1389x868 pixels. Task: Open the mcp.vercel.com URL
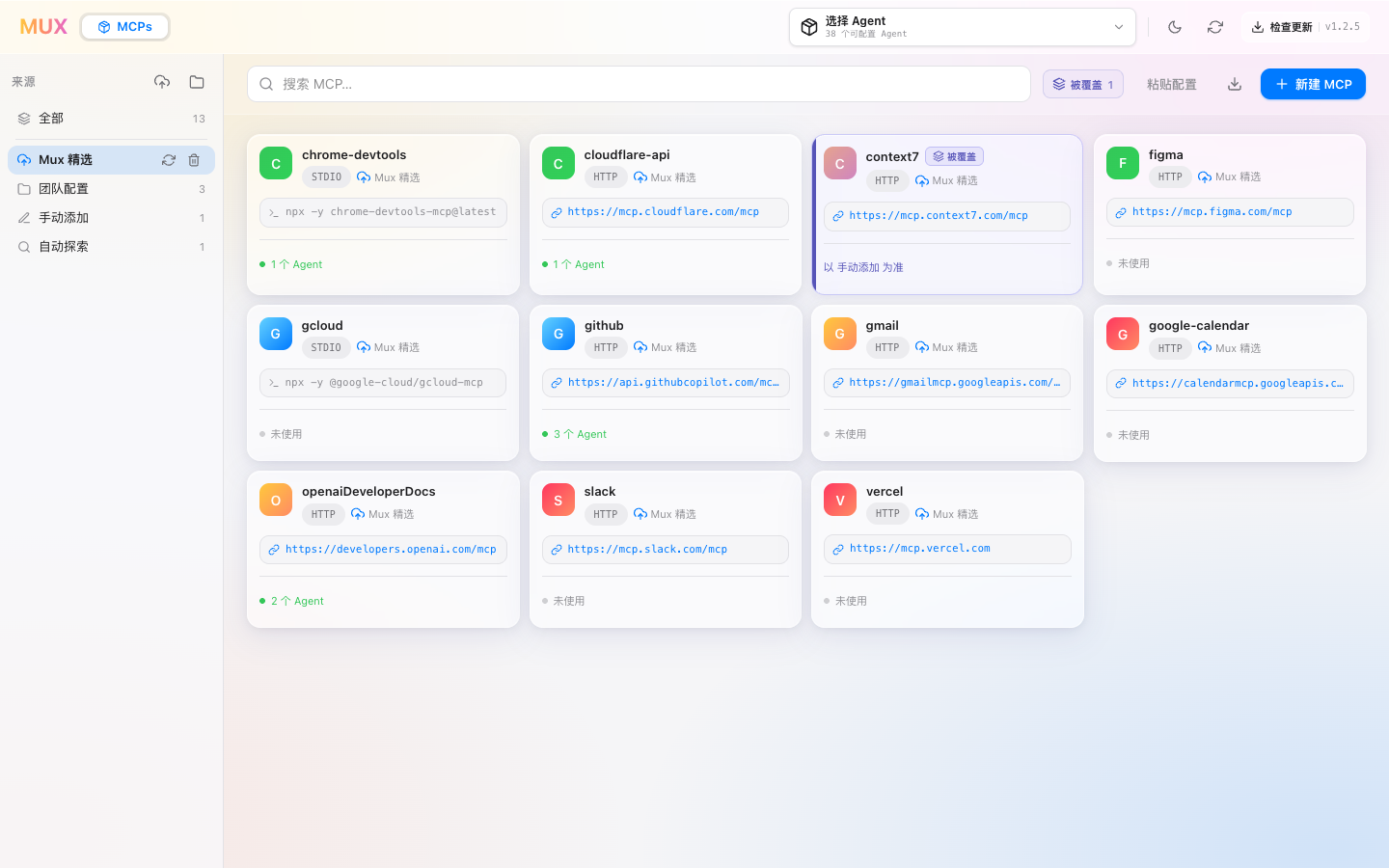pyautogui.click(x=947, y=549)
